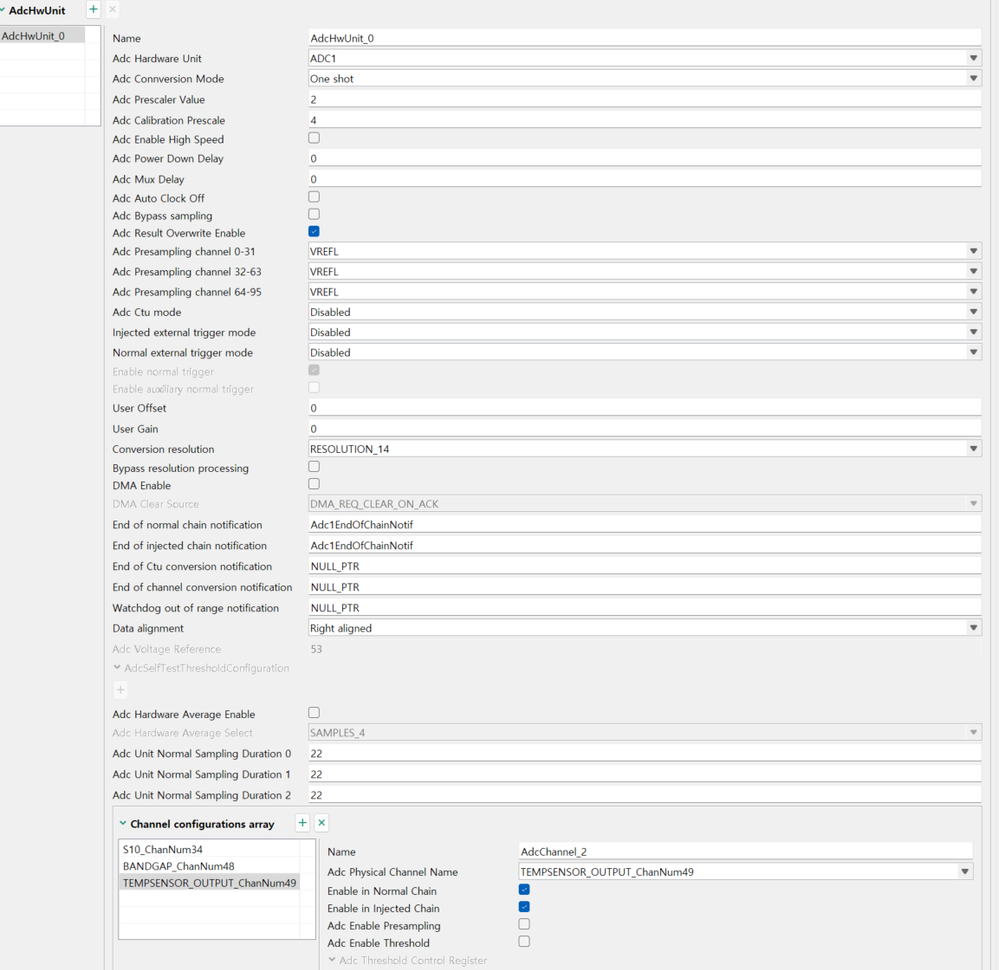Image resolution: width=999 pixels, height=970 pixels.
Task: Edit channel Name field AdcChannel_2
Action: (746, 851)
